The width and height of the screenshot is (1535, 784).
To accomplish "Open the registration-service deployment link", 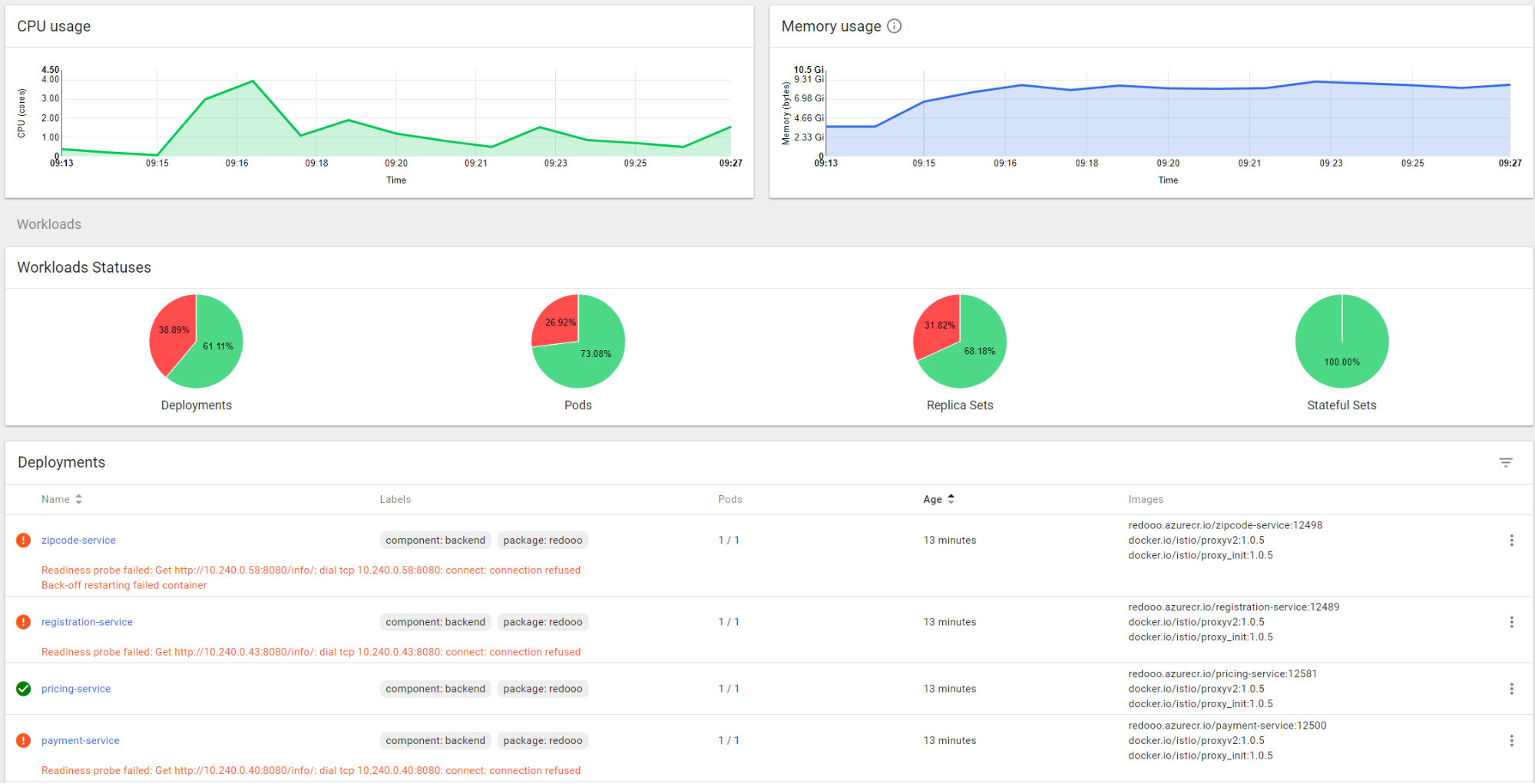I will tap(87, 622).
